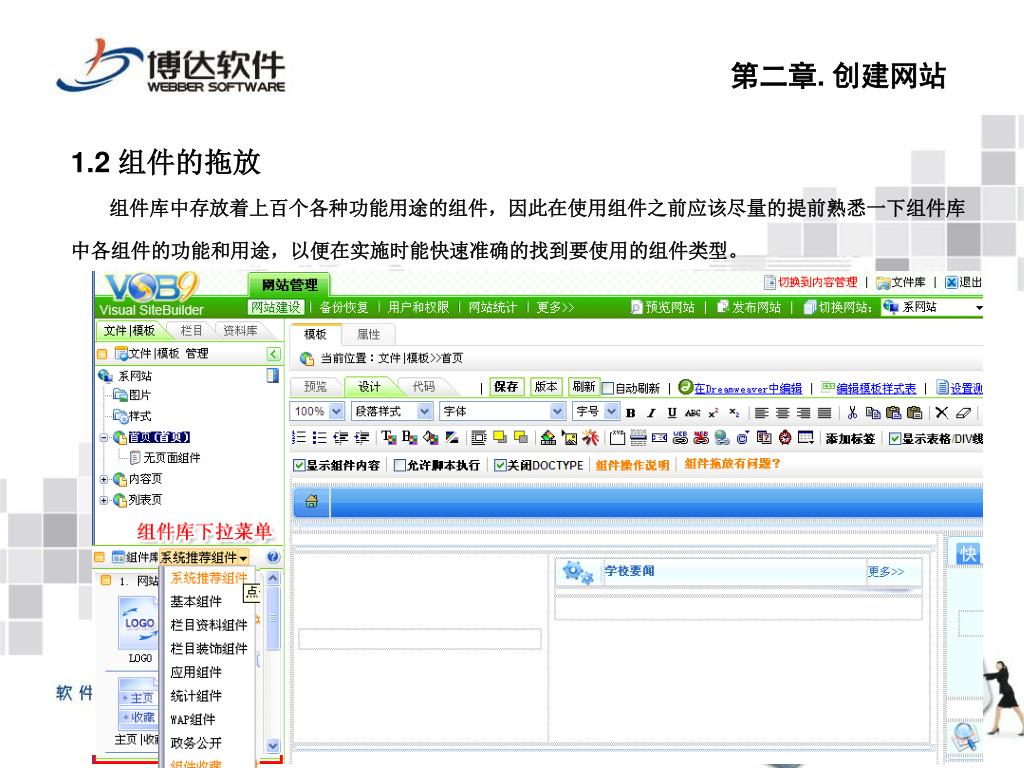
Task: Align text right
Action: (x=803, y=413)
